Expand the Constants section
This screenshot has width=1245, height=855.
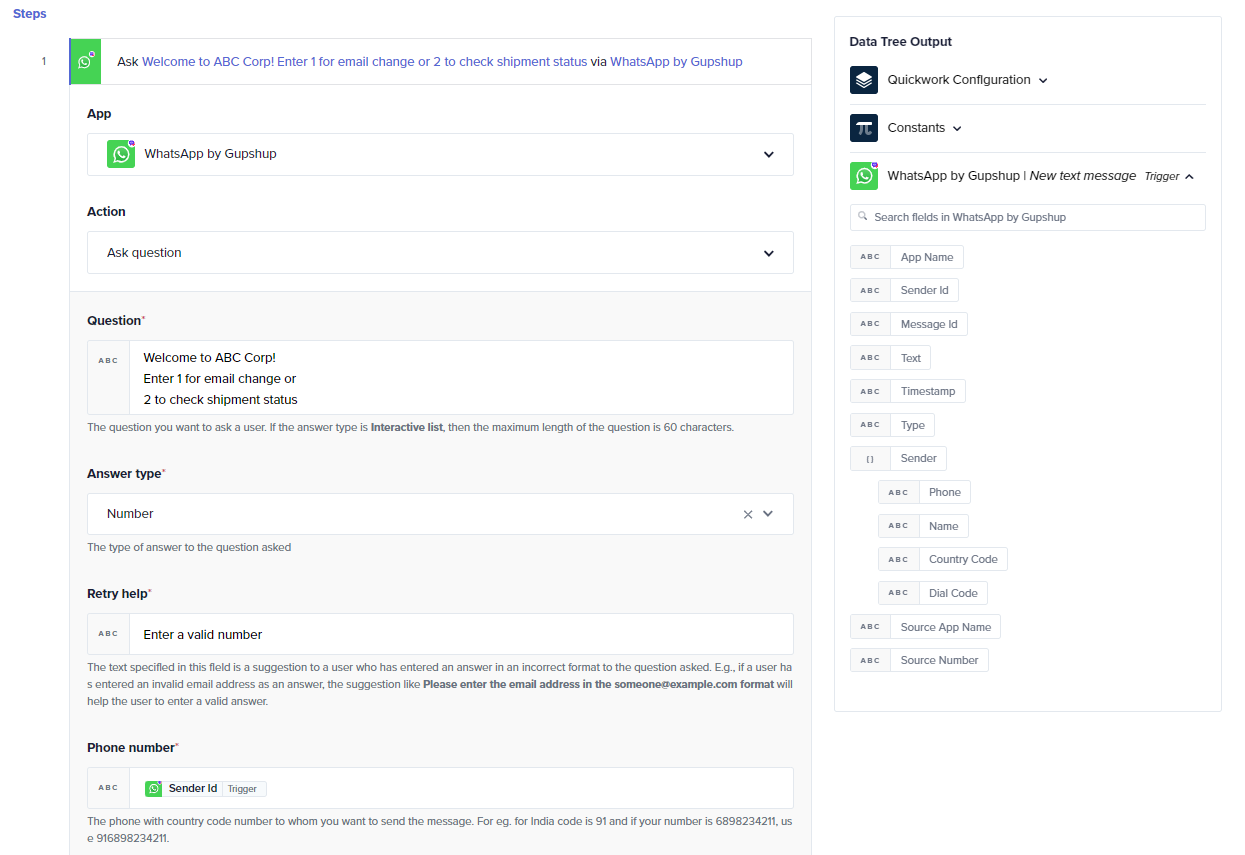pyautogui.click(x=957, y=128)
